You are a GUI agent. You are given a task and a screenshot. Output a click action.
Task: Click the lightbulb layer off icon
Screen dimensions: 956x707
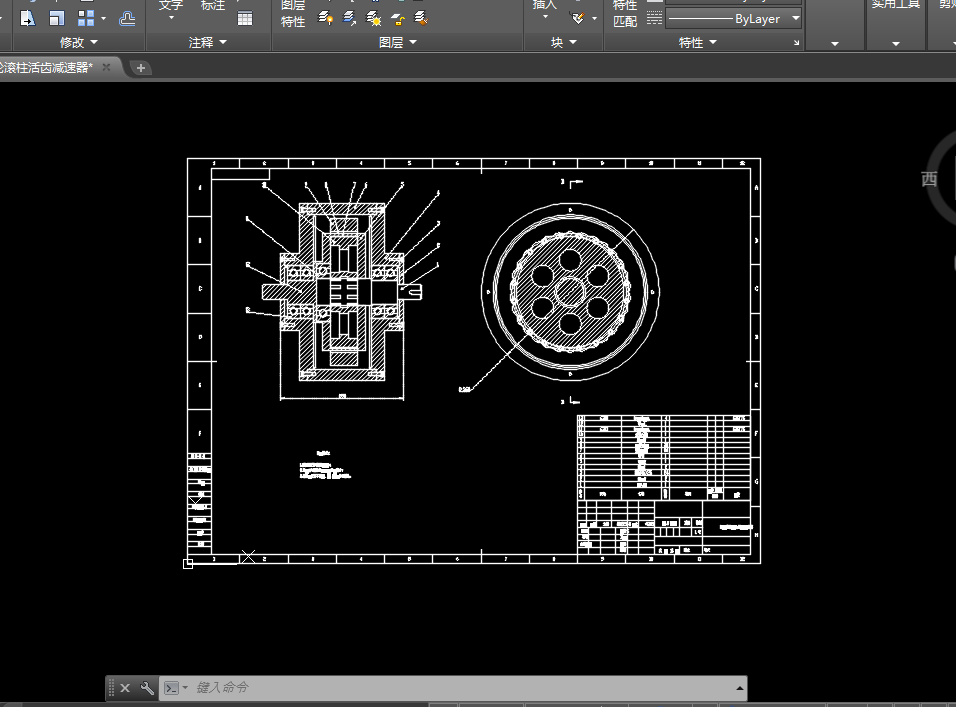(326, 19)
